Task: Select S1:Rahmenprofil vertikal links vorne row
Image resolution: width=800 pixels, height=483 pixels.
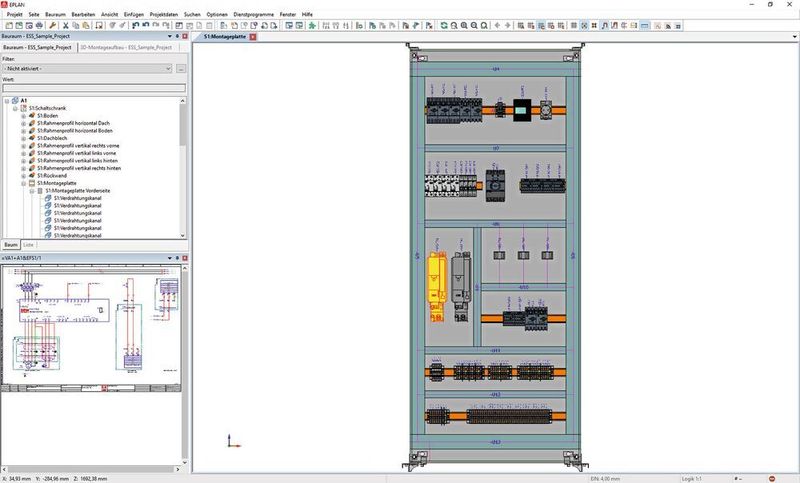Action: (77, 153)
